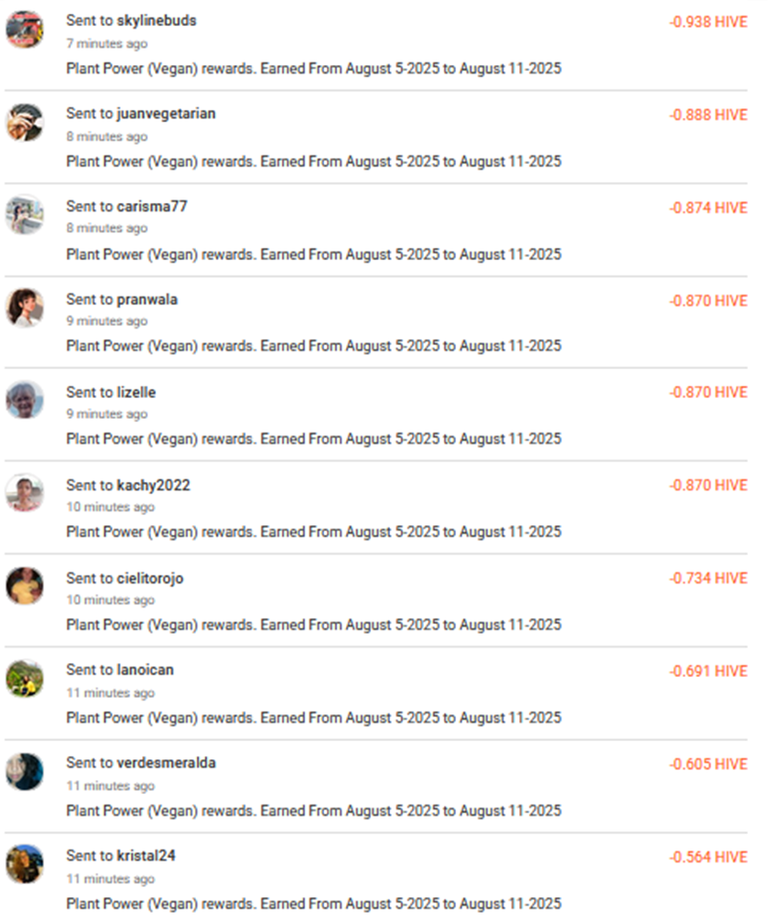
Task: Open kristal24's avatar picture
Action: (25, 864)
